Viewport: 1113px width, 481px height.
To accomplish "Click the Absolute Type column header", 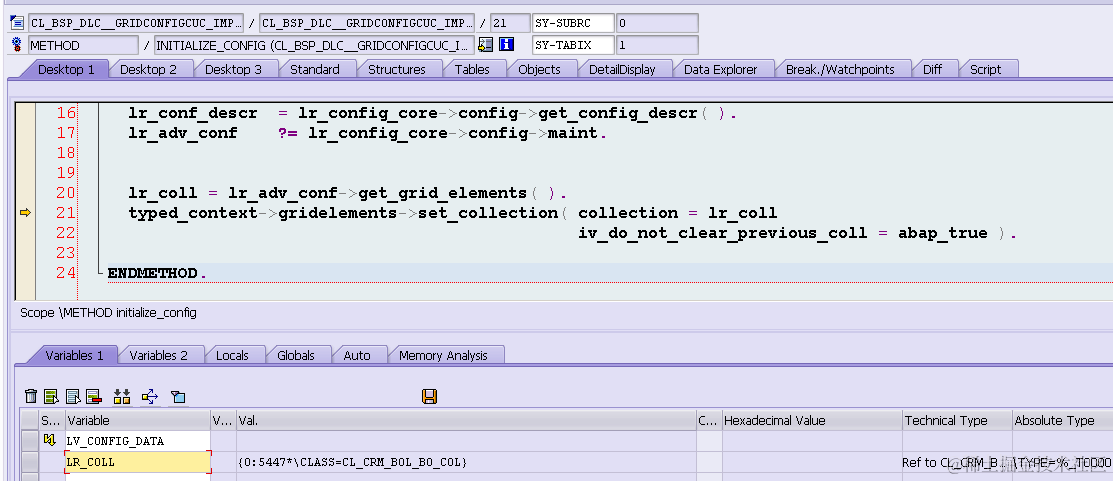I will click(1062, 420).
